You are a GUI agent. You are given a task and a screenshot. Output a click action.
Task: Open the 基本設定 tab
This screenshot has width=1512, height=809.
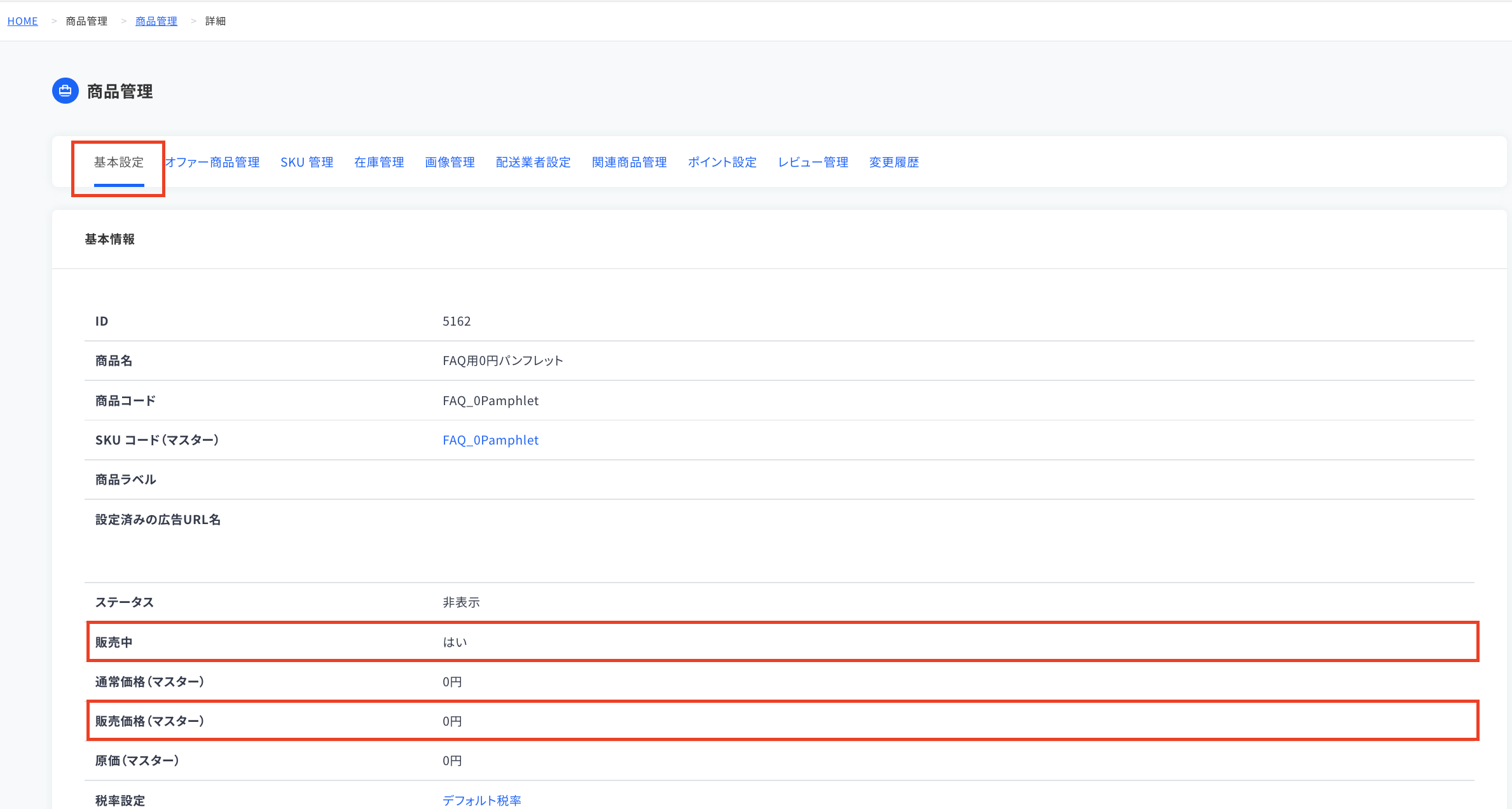click(x=119, y=162)
